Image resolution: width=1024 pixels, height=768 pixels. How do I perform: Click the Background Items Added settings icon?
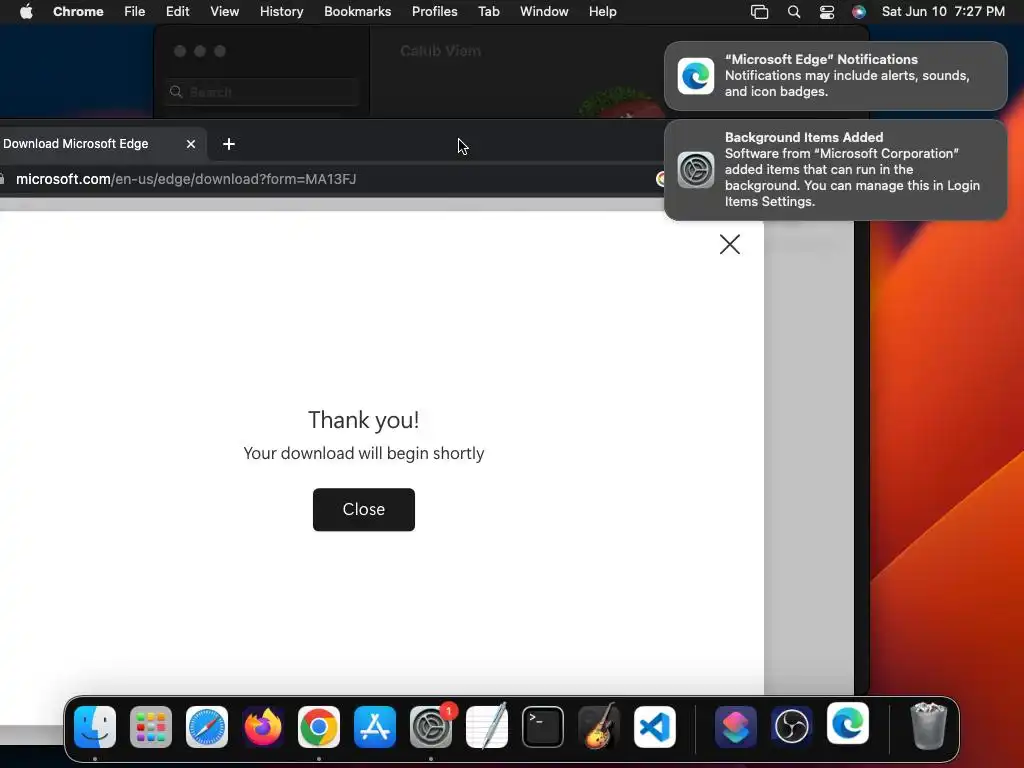[x=696, y=170]
